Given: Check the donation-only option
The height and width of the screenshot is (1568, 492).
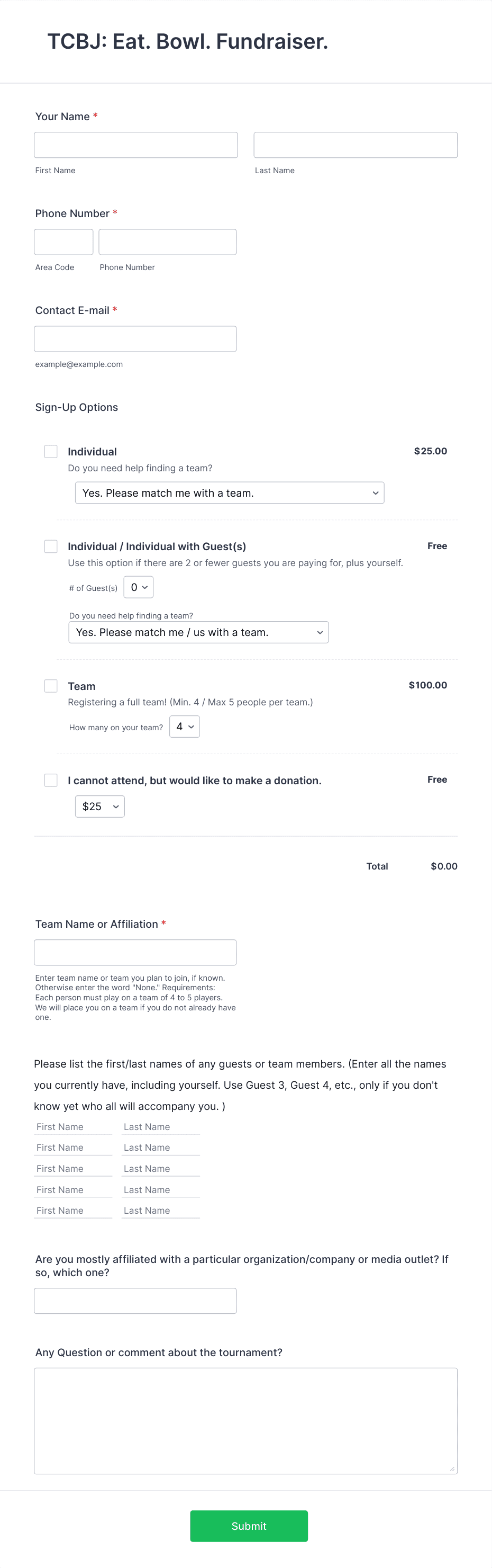Looking at the screenshot, I should [x=50, y=779].
